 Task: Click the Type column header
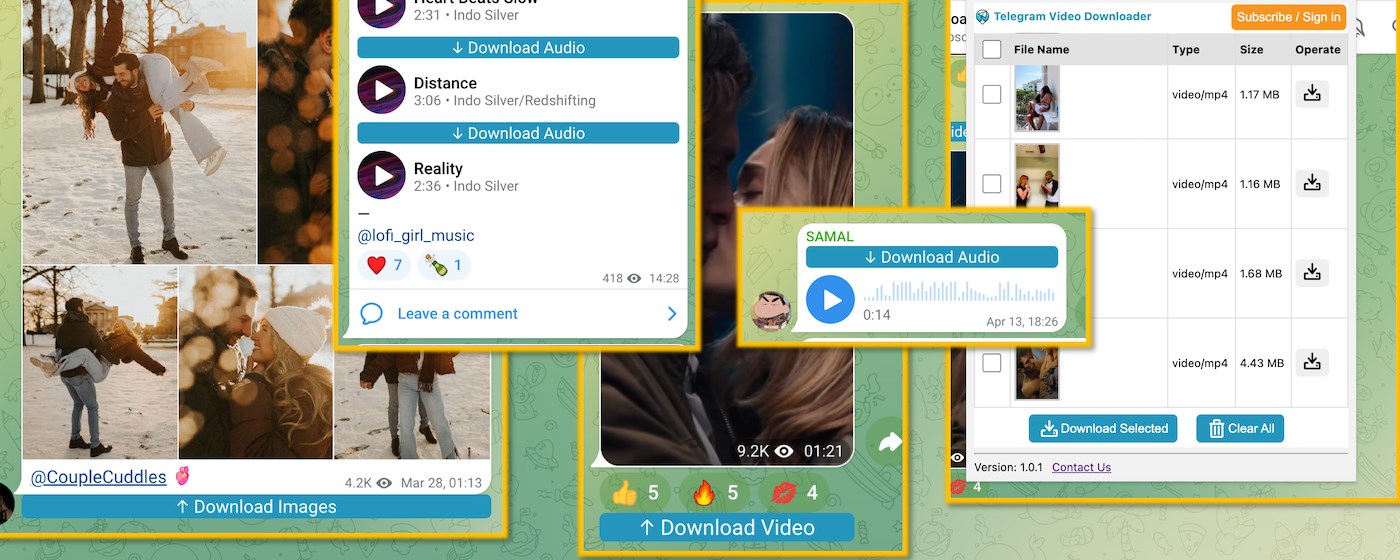click(x=1186, y=49)
